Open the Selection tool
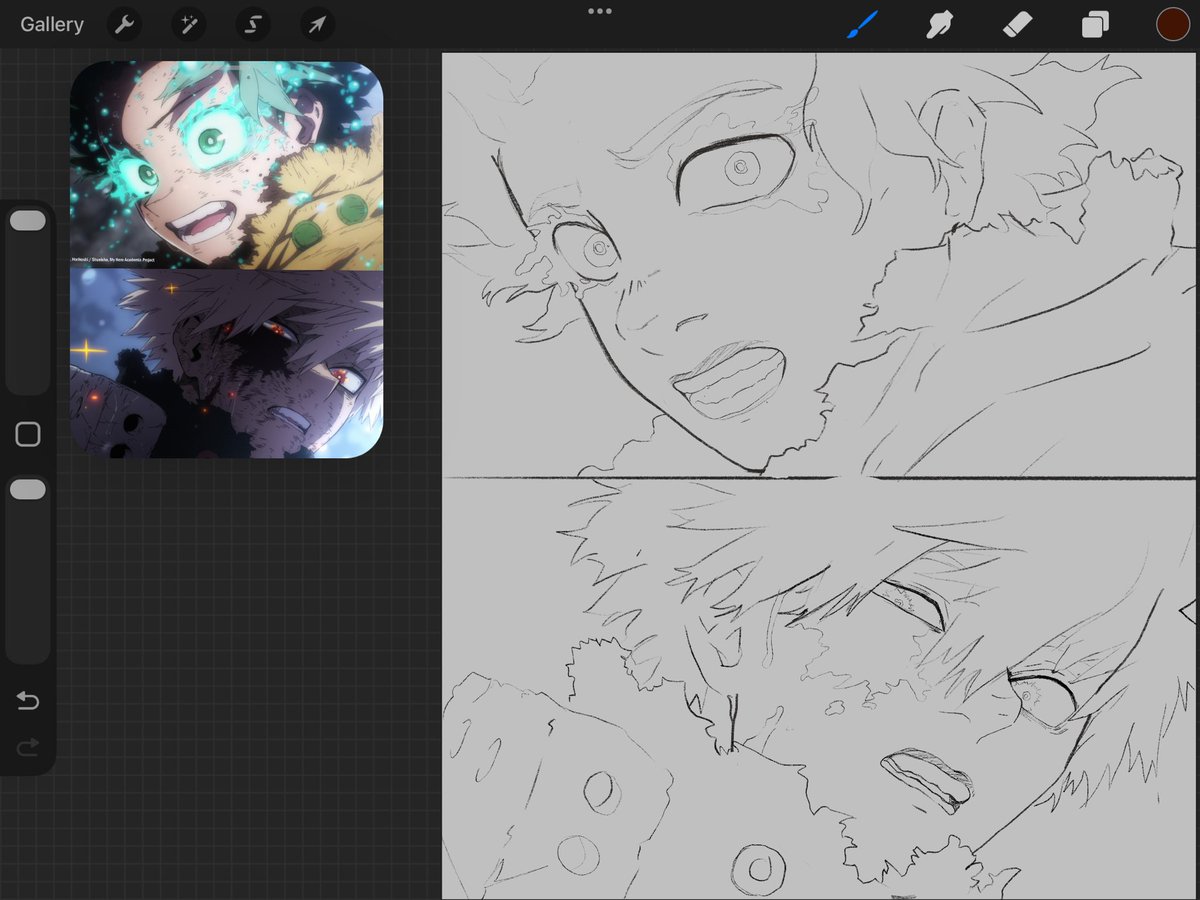The height and width of the screenshot is (900, 1200). click(x=252, y=24)
